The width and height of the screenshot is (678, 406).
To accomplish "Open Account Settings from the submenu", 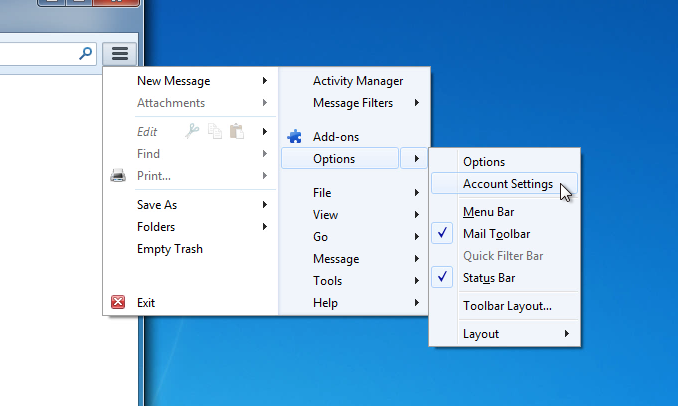I will click(x=505, y=184).
